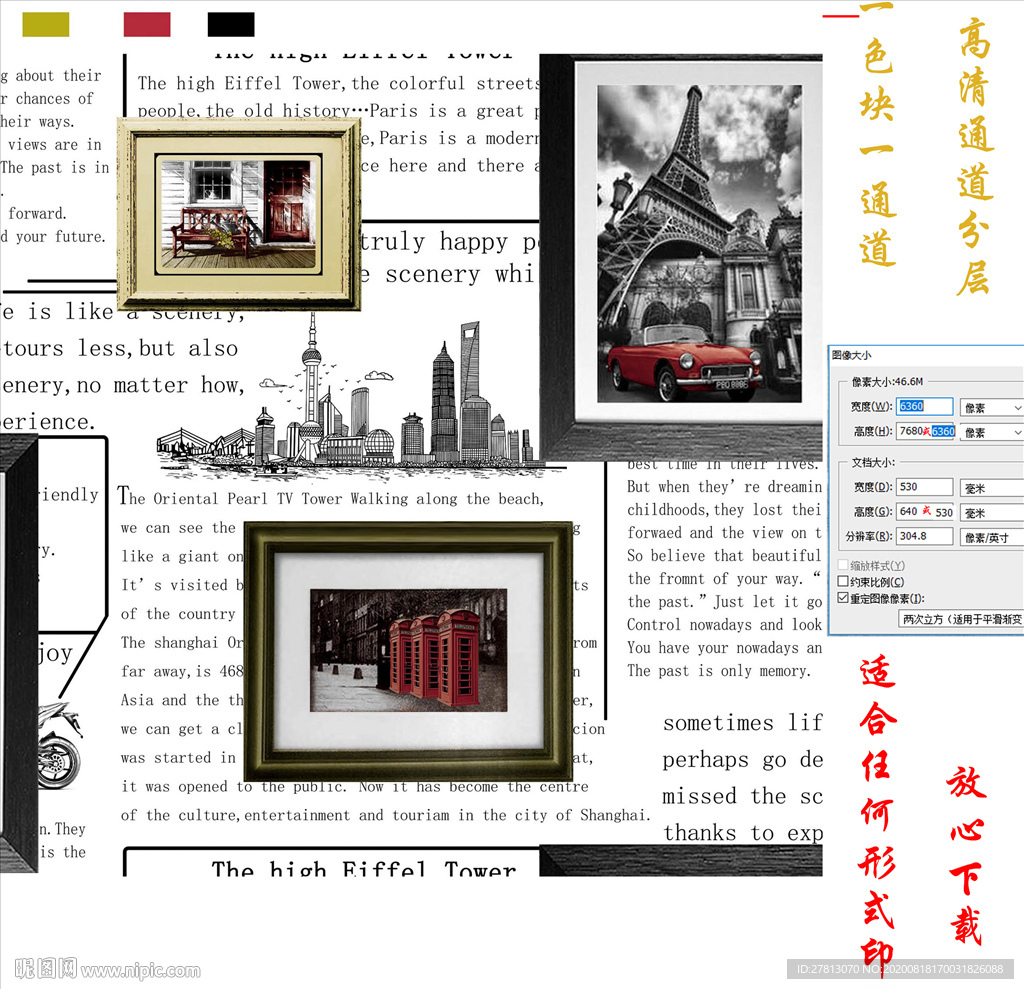Image resolution: width=1024 pixels, height=989 pixels.
Task: Click the 文档大小 section label
Action: 873,462
